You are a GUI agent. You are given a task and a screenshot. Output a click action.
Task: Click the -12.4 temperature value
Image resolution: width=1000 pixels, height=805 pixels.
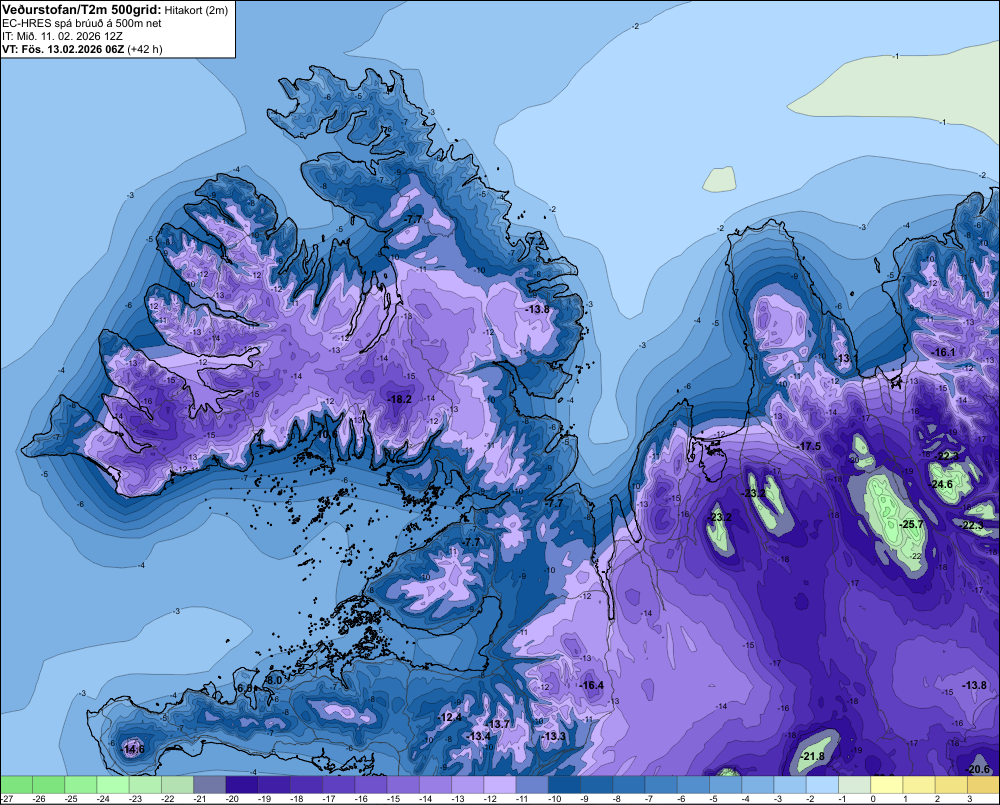point(450,718)
